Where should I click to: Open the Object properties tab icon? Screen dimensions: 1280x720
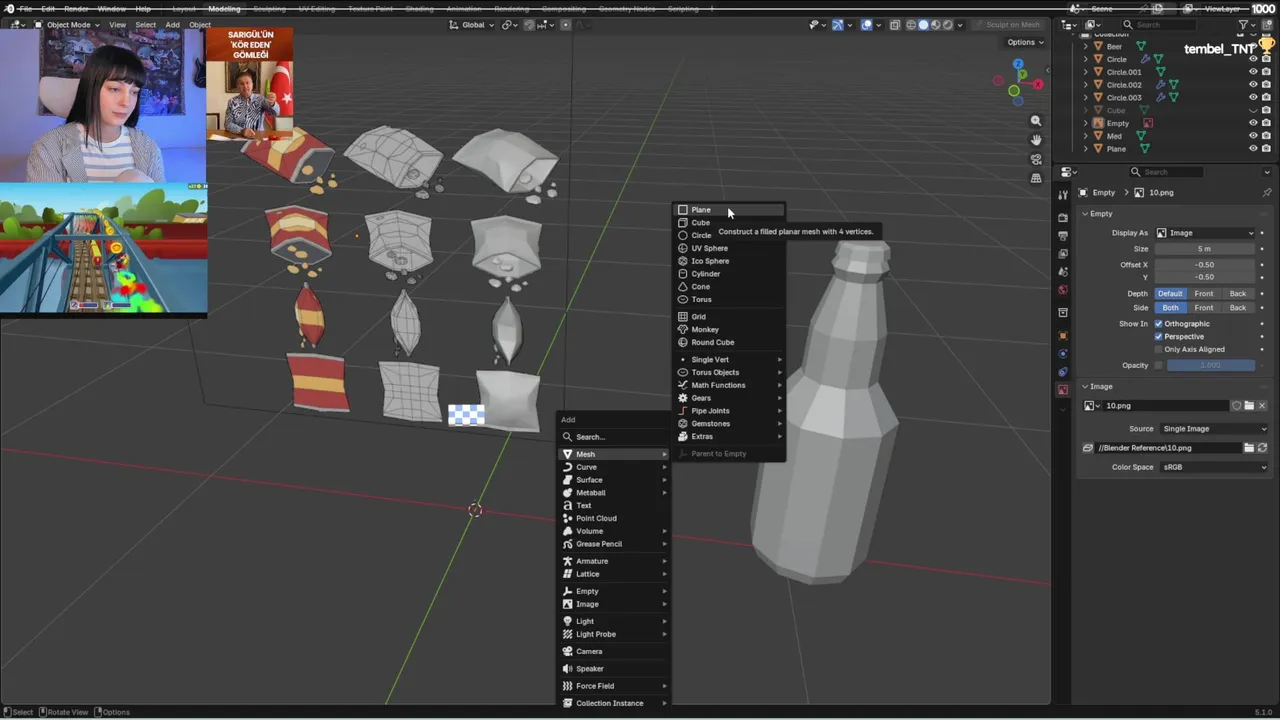coord(1063,335)
